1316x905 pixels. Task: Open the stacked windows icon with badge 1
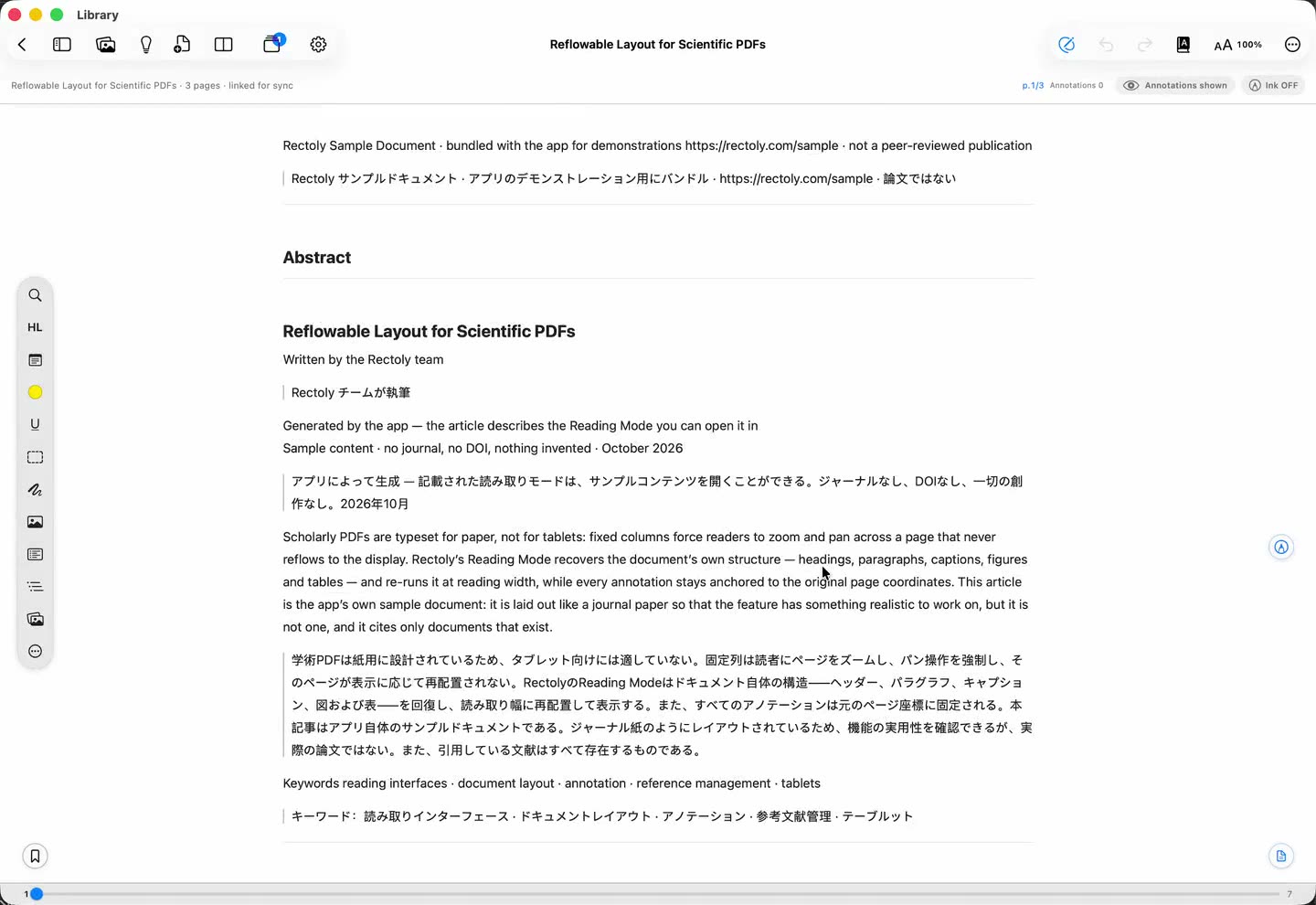coord(272,43)
